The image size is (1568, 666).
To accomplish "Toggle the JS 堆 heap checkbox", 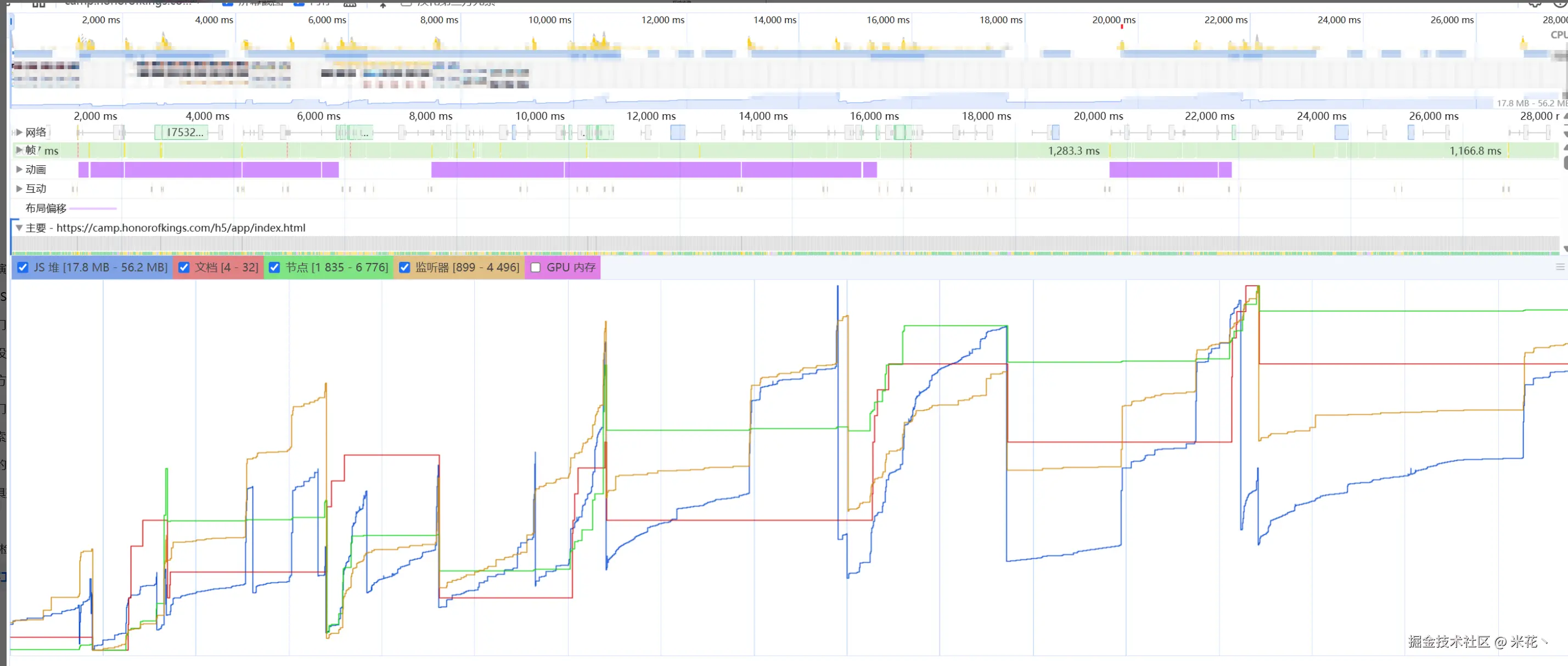I will pos(23,268).
